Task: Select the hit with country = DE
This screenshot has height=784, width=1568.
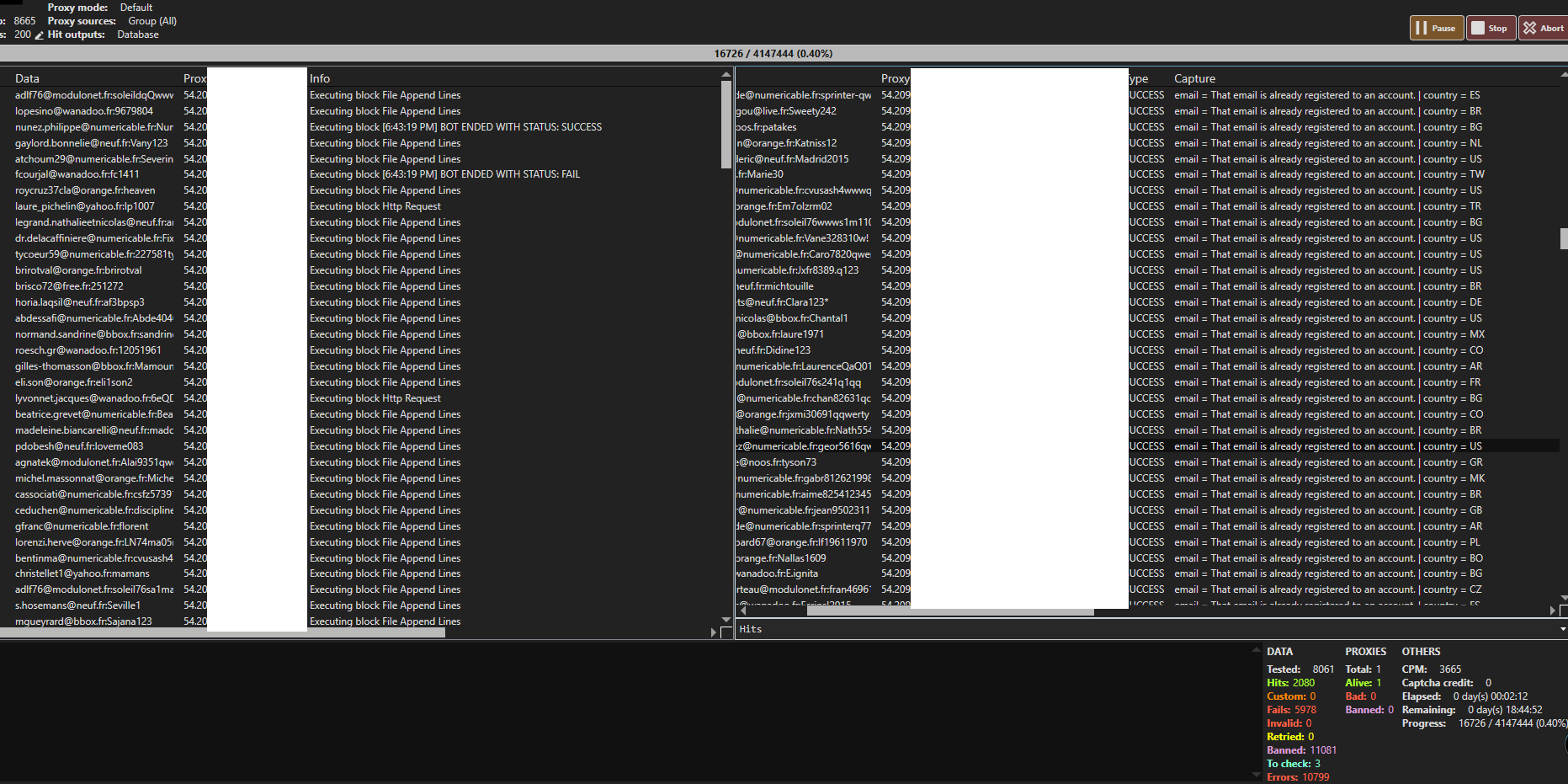Action: (x=1148, y=302)
